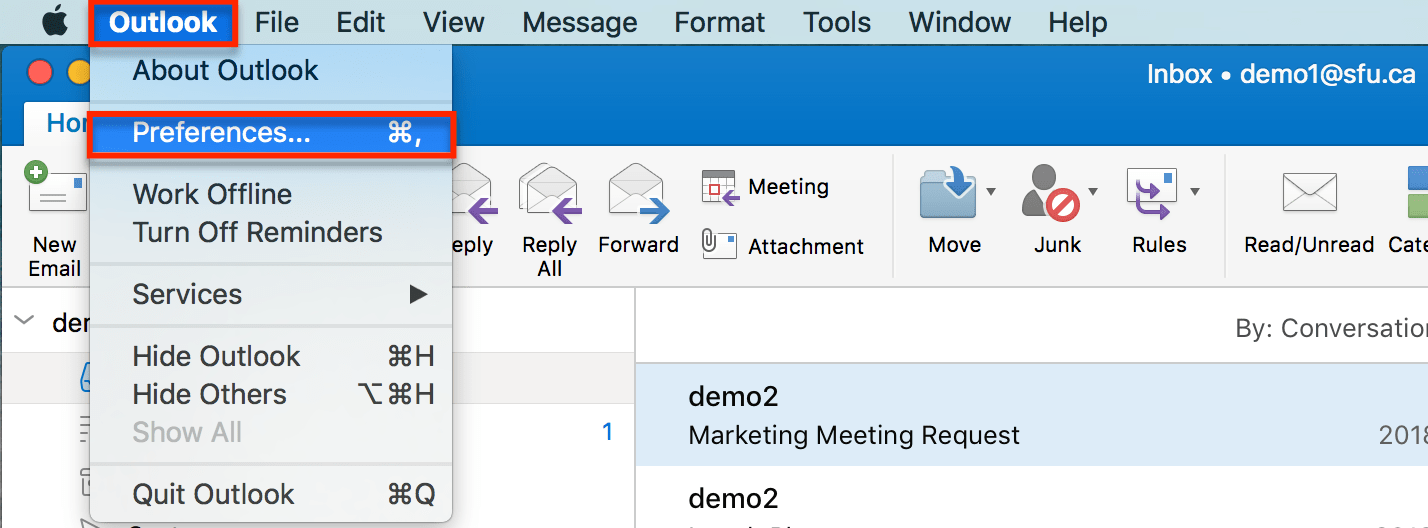Open the Tools menu
The width and height of the screenshot is (1428, 528).
pyautogui.click(x=838, y=22)
